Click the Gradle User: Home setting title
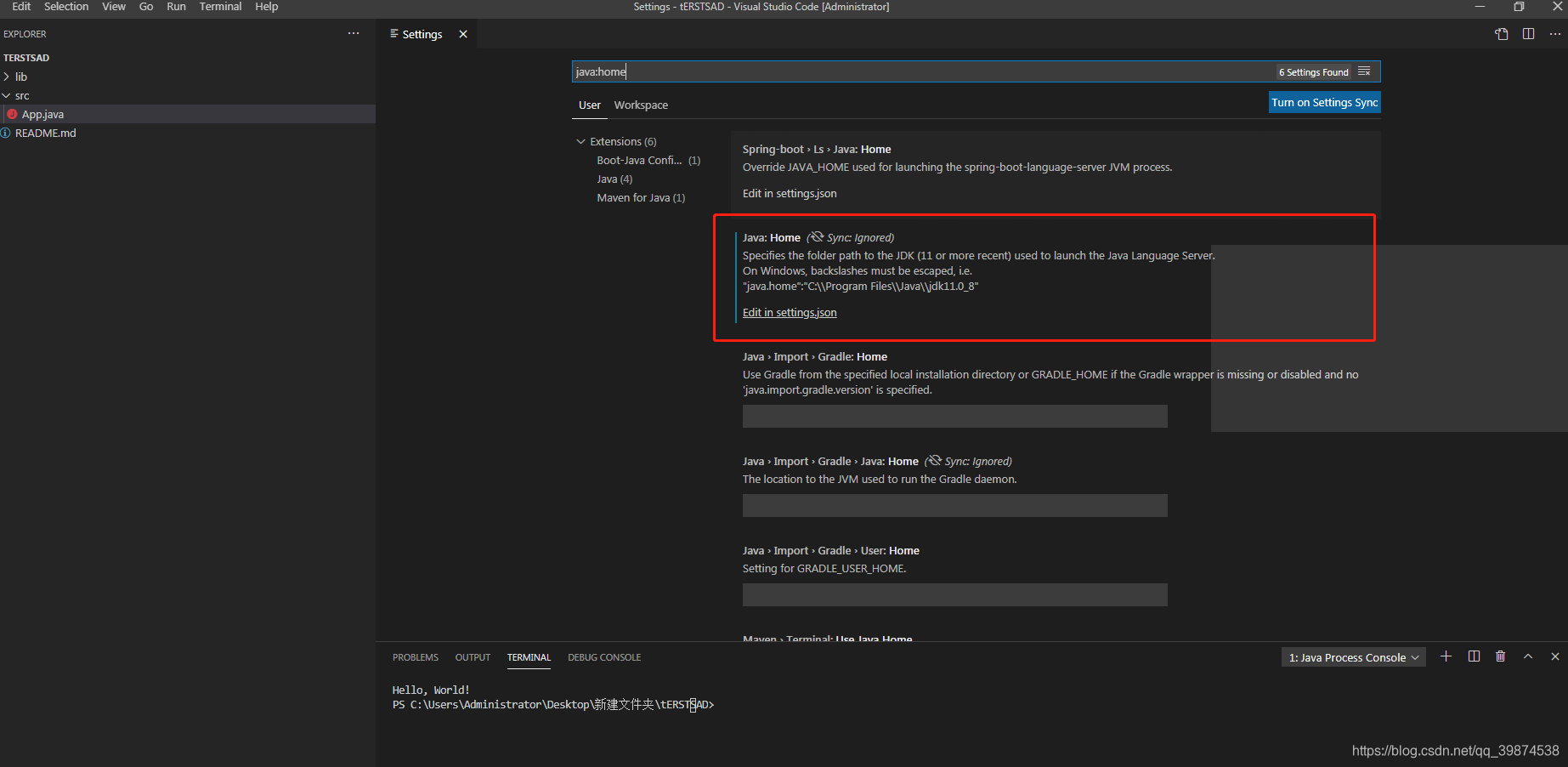The image size is (1568, 767). point(831,551)
